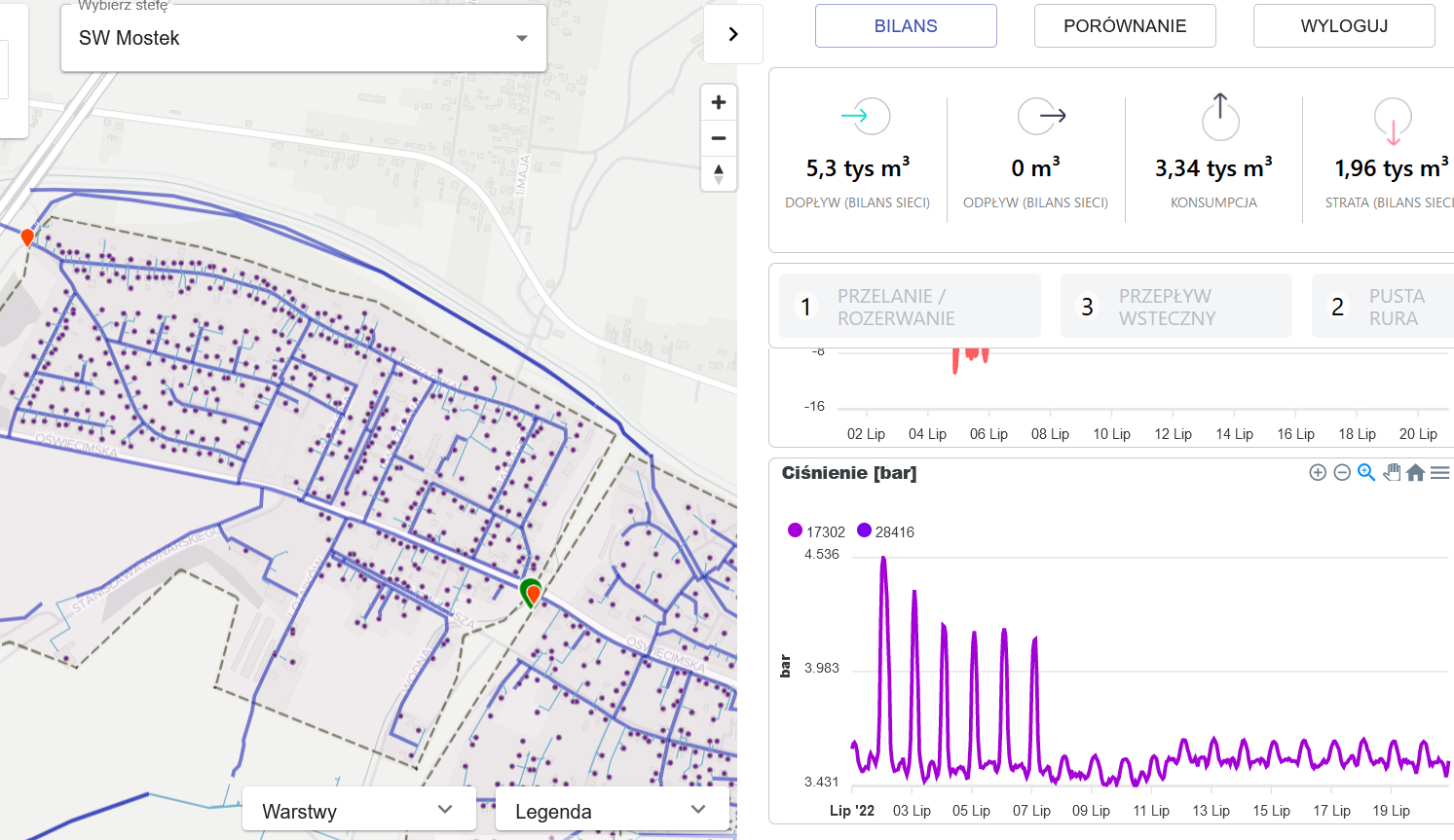Click the 09 Lip label on pressure chart axis
Screen dimensions: 1454x840
tap(1091, 810)
